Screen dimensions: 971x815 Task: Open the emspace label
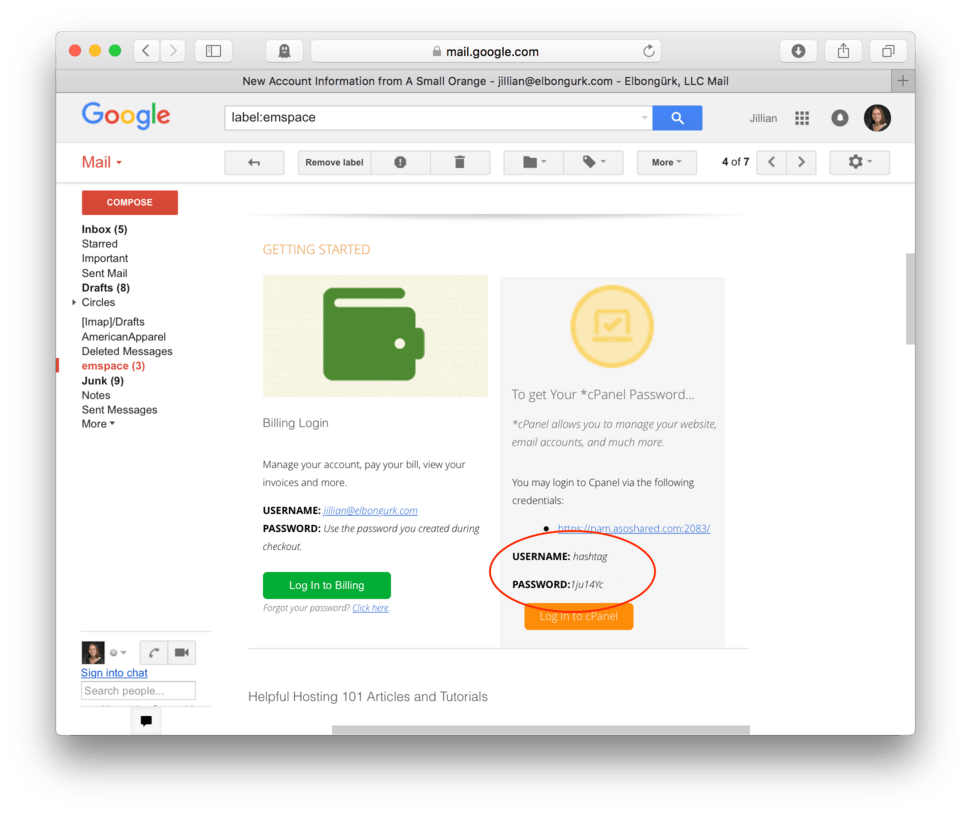[x=113, y=366]
